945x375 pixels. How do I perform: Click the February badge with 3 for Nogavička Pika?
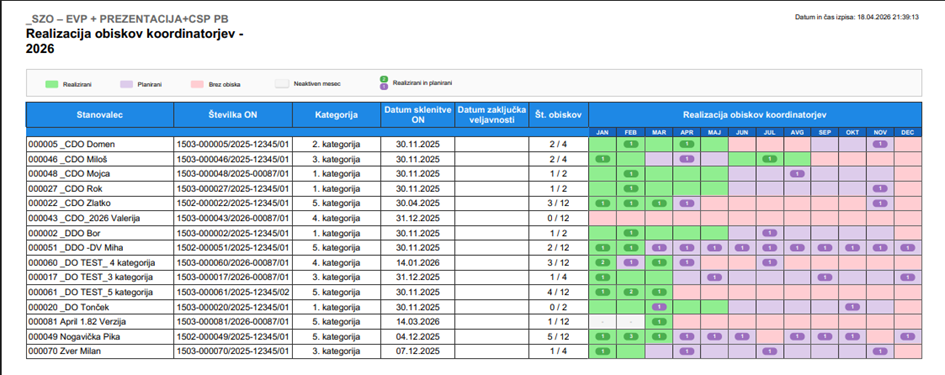click(x=630, y=336)
